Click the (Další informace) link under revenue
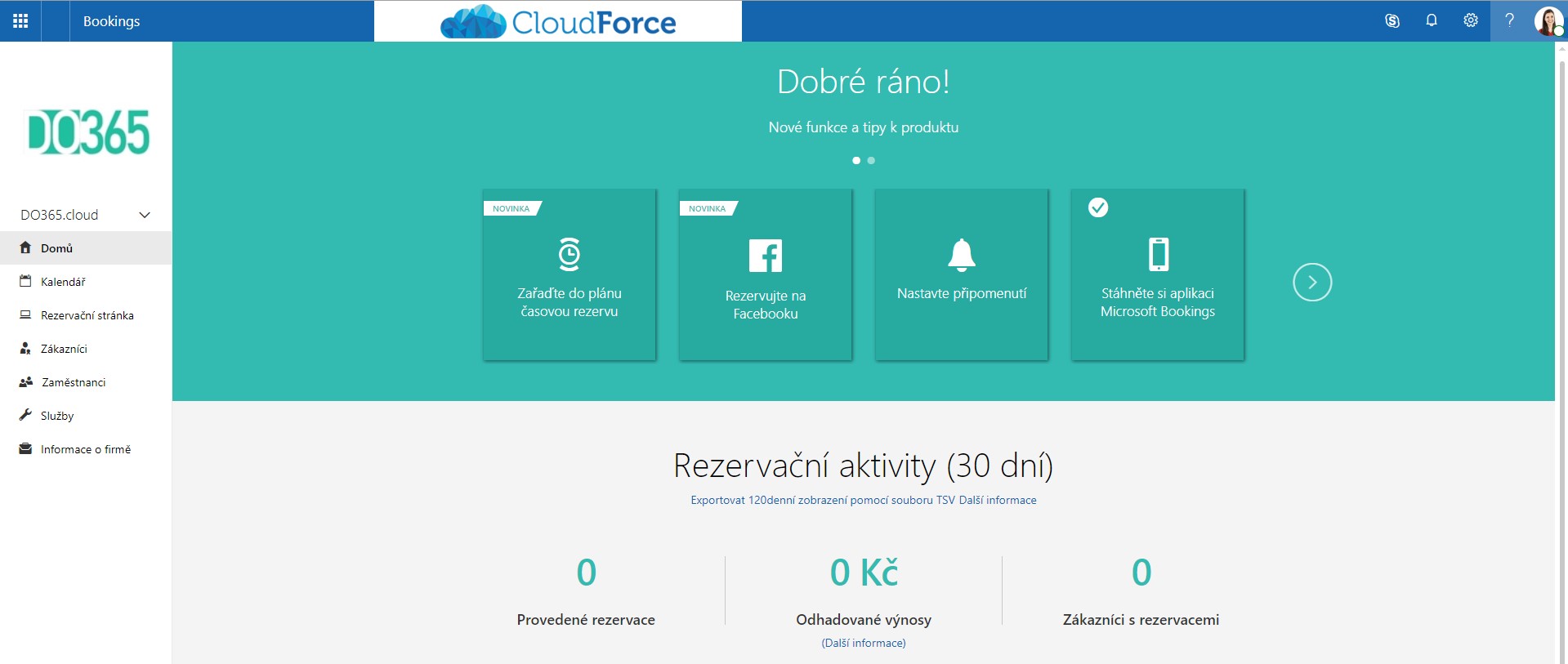Viewport: 1568px width, 664px height. 864,643
